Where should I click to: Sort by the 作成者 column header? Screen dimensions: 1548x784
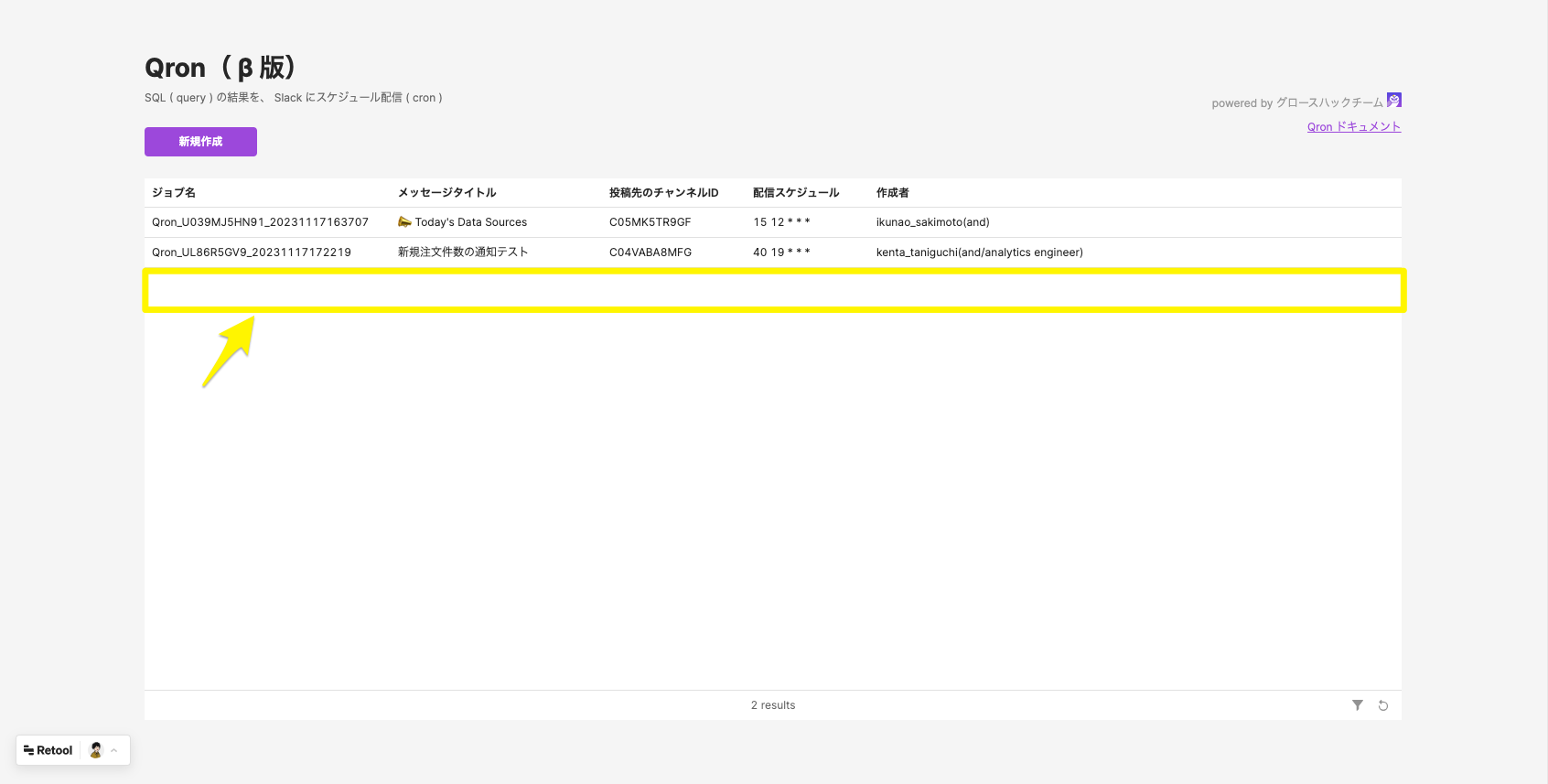click(x=892, y=193)
